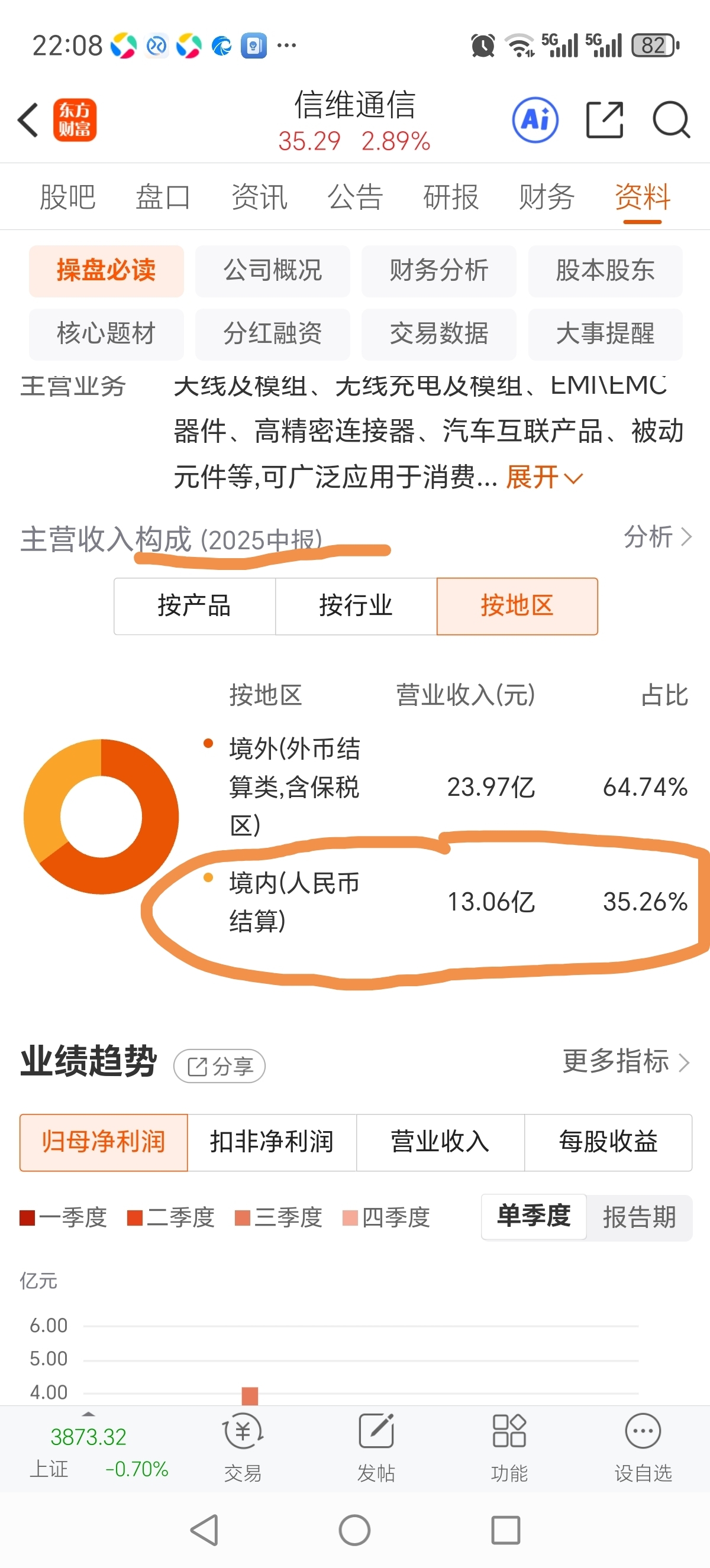Tap the back arrow icon
This screenshot has width=710, height=1568.
click(28, 120)
